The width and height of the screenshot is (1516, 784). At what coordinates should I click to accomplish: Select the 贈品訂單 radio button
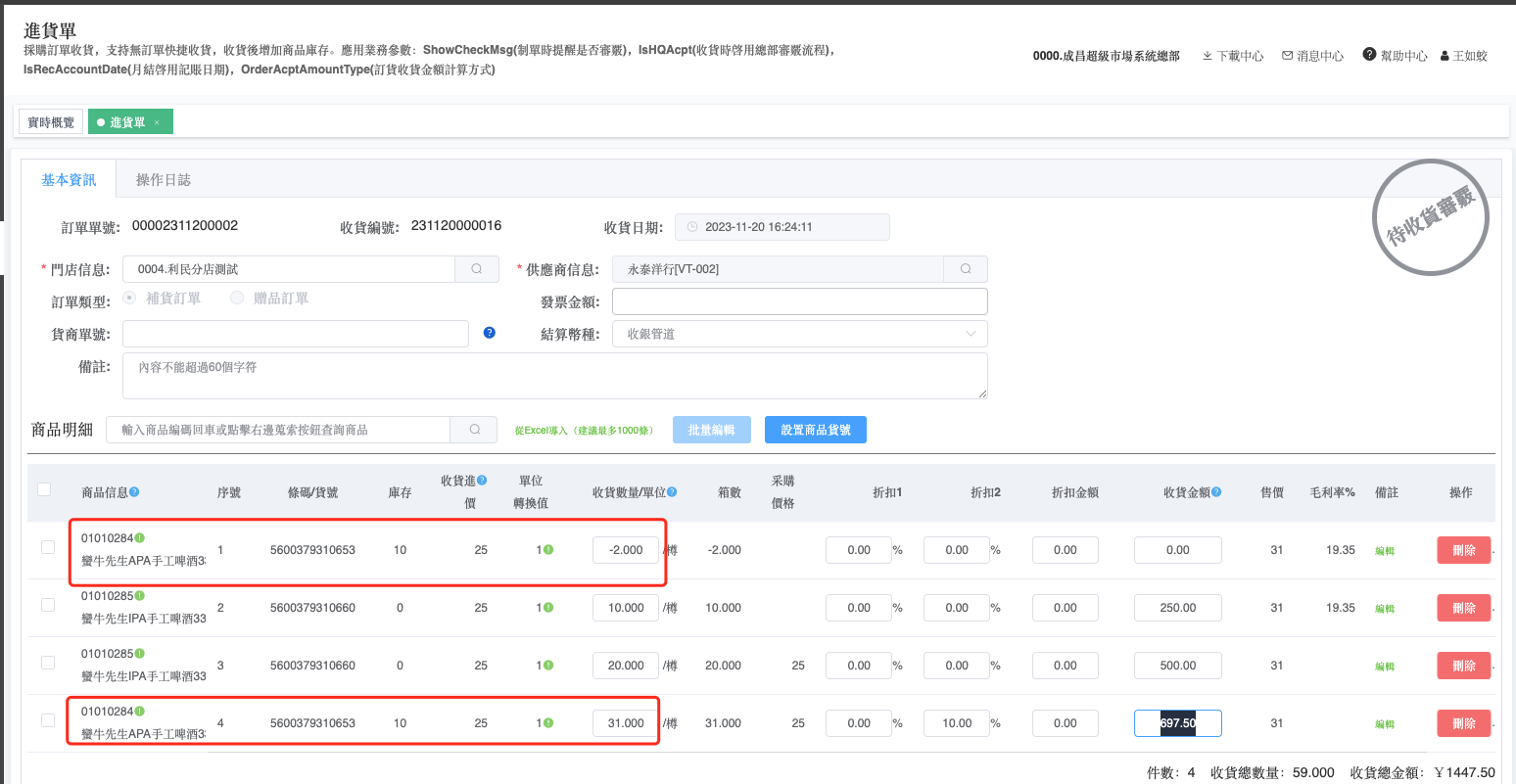click(x=237, y=298)
